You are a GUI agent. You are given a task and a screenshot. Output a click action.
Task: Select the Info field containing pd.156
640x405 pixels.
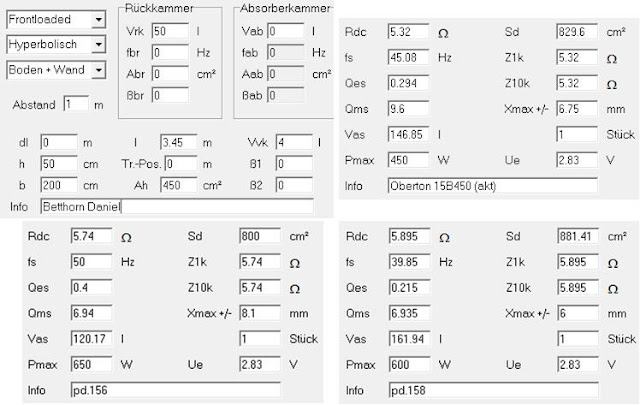pyautogui.click(x=176, y=390)
